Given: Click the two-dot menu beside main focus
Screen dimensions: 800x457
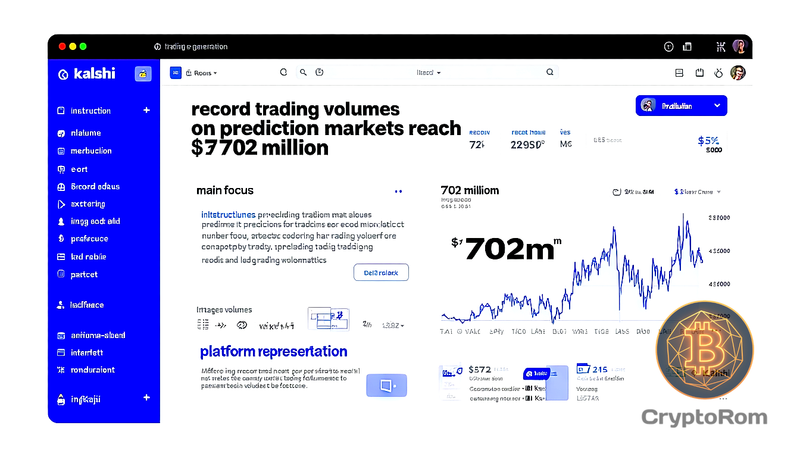Looking at the screenshot, I should pos(398,191).
